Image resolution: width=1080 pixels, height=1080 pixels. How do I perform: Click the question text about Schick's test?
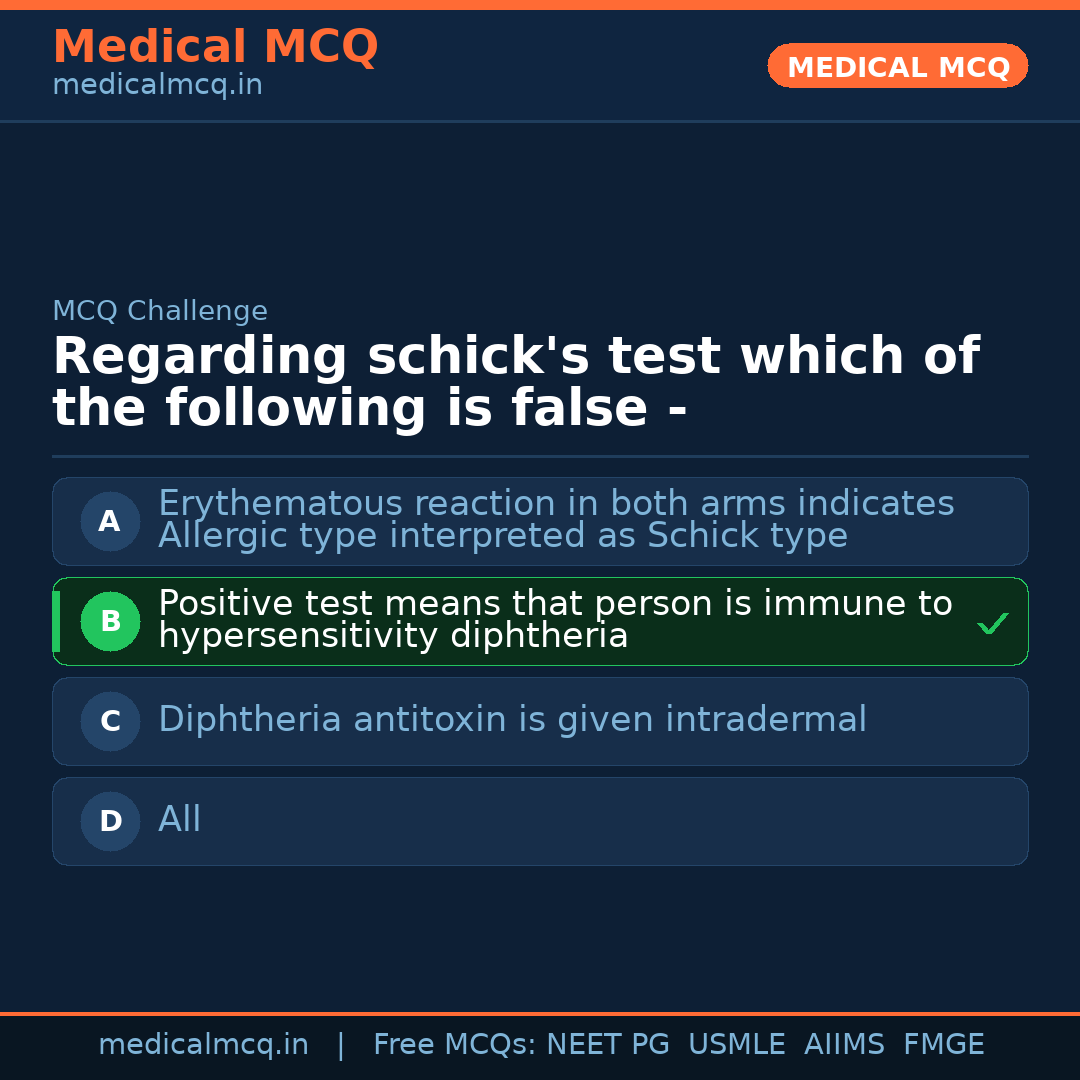tap(515, 383)
